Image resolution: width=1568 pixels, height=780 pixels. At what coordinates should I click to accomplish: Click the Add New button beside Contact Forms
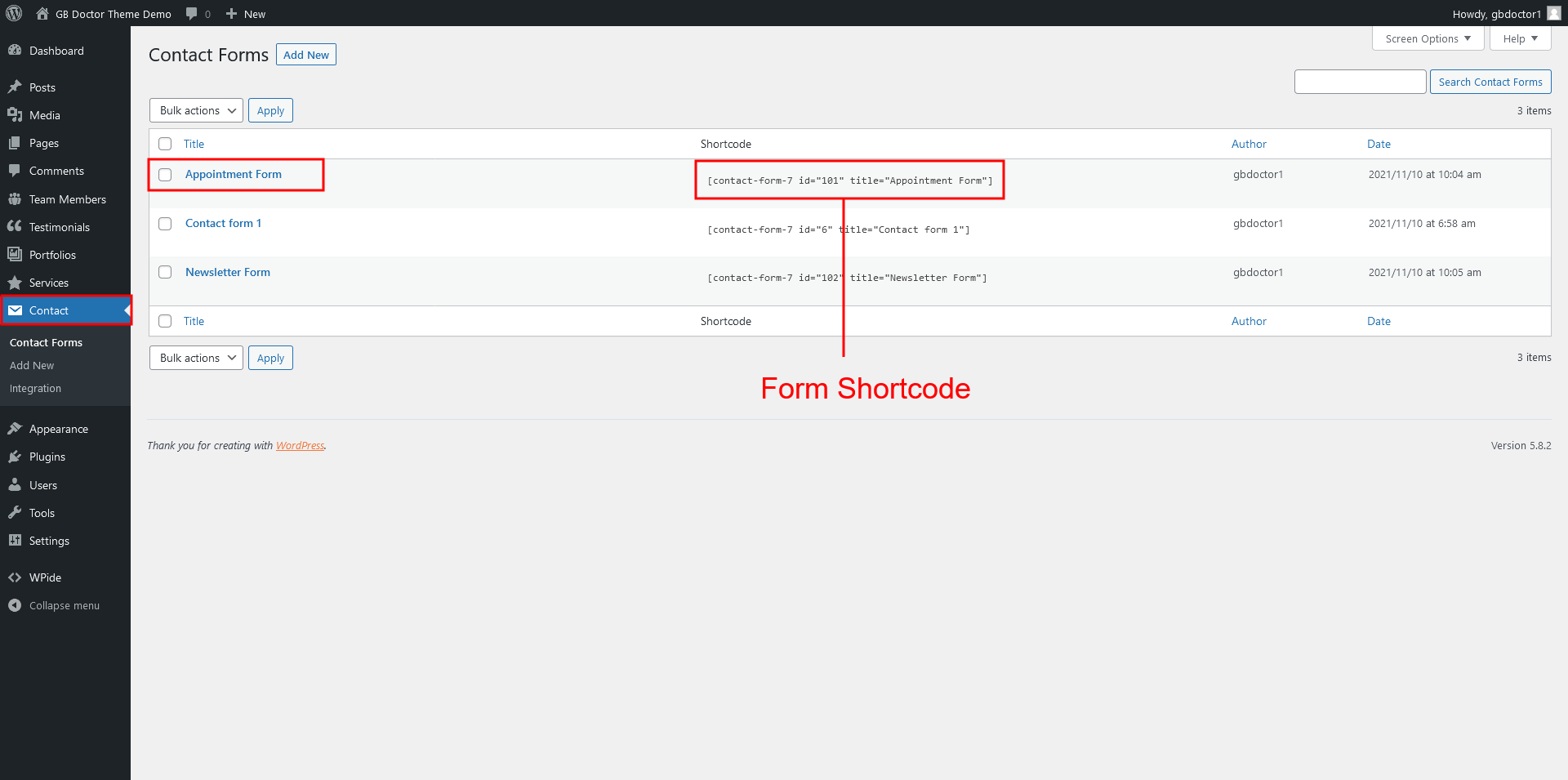[x=306, y=55]
